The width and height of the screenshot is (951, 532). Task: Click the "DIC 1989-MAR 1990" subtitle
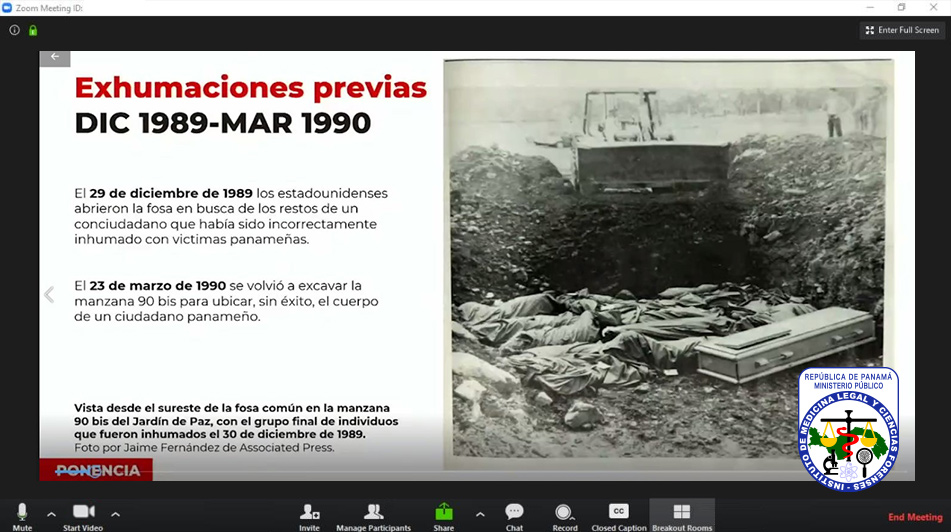[x=223, y=123]
